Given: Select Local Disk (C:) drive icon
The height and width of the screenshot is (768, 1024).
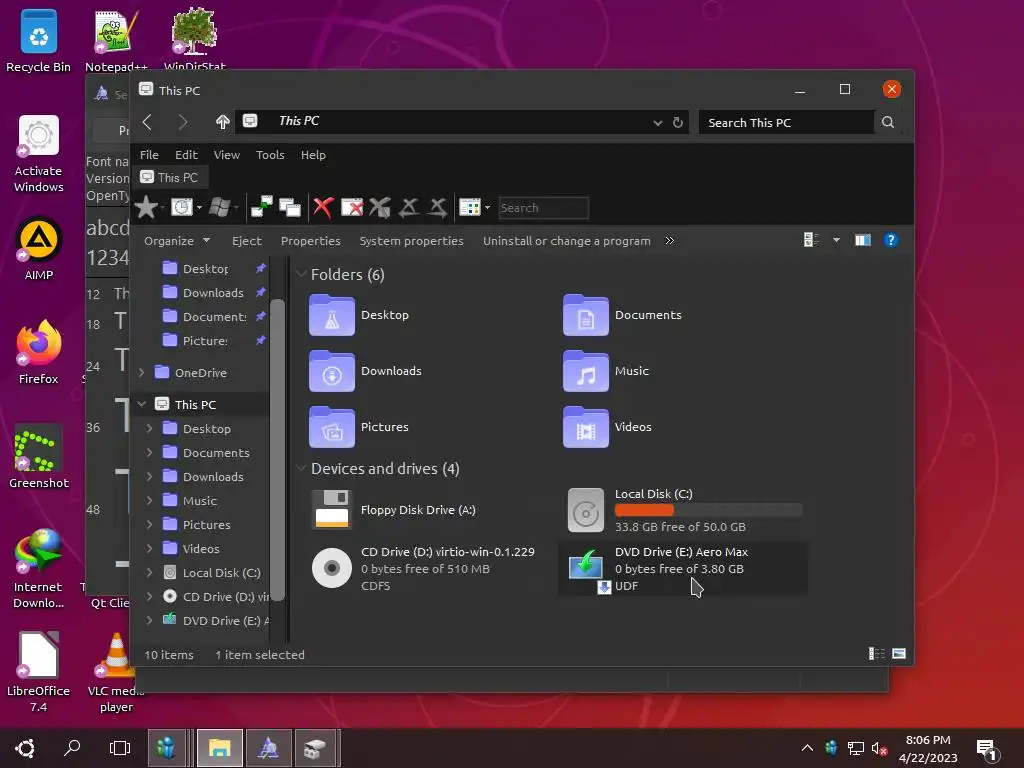Looking at the screenshot, I should coord(586,510).
